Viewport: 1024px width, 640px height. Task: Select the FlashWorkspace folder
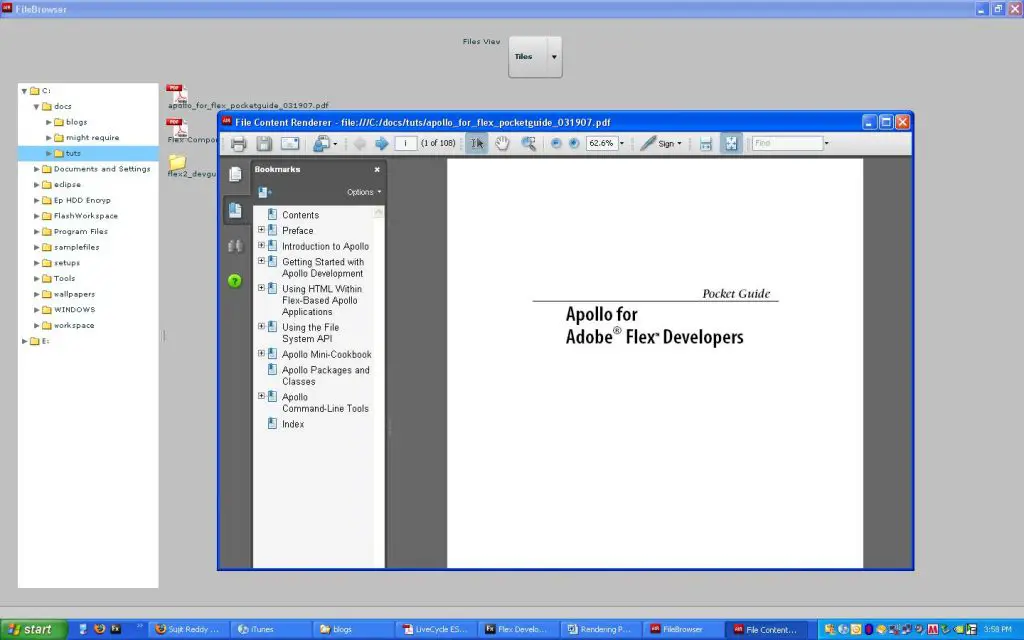86,216
